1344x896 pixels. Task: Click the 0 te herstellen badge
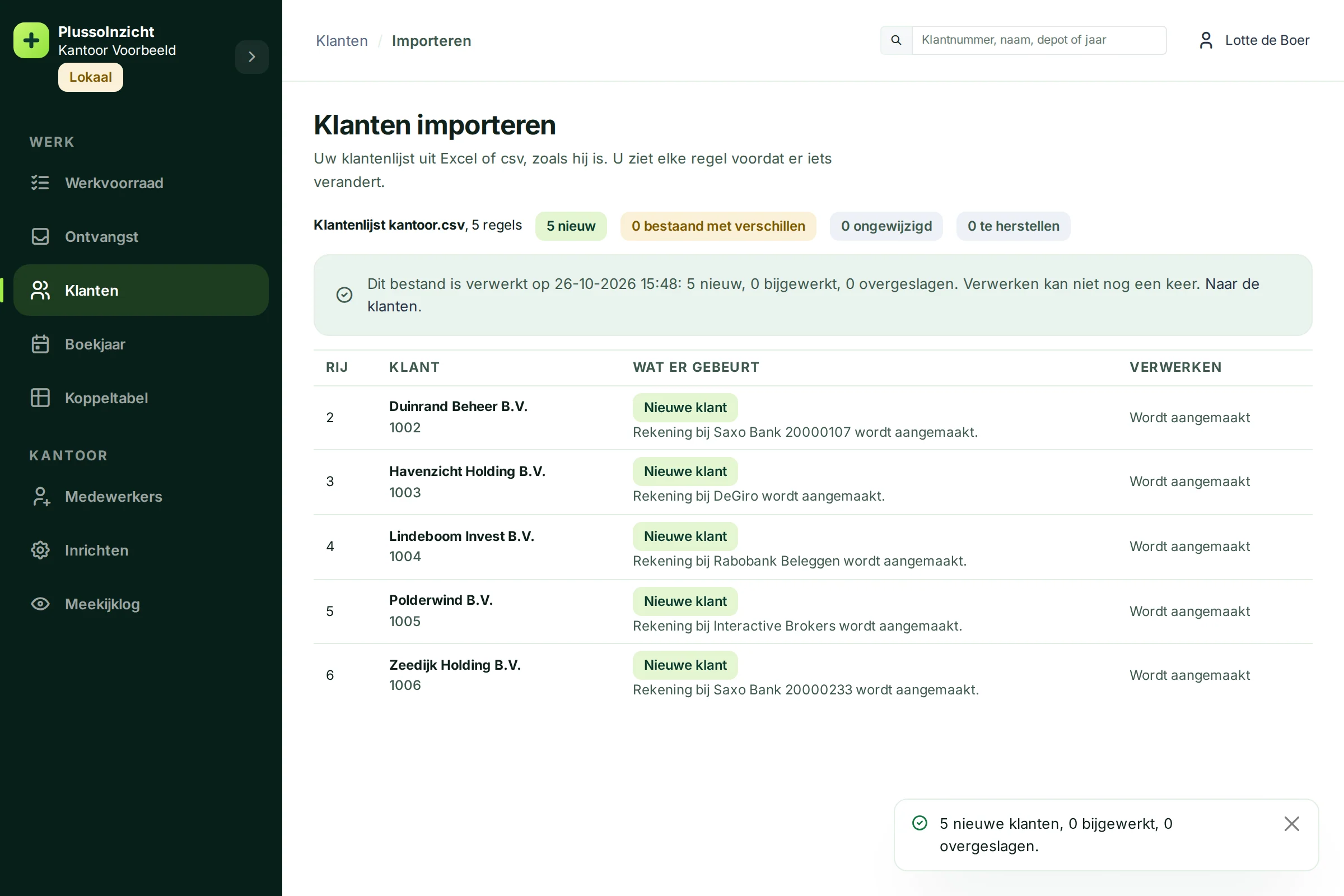pos(1013,226)
